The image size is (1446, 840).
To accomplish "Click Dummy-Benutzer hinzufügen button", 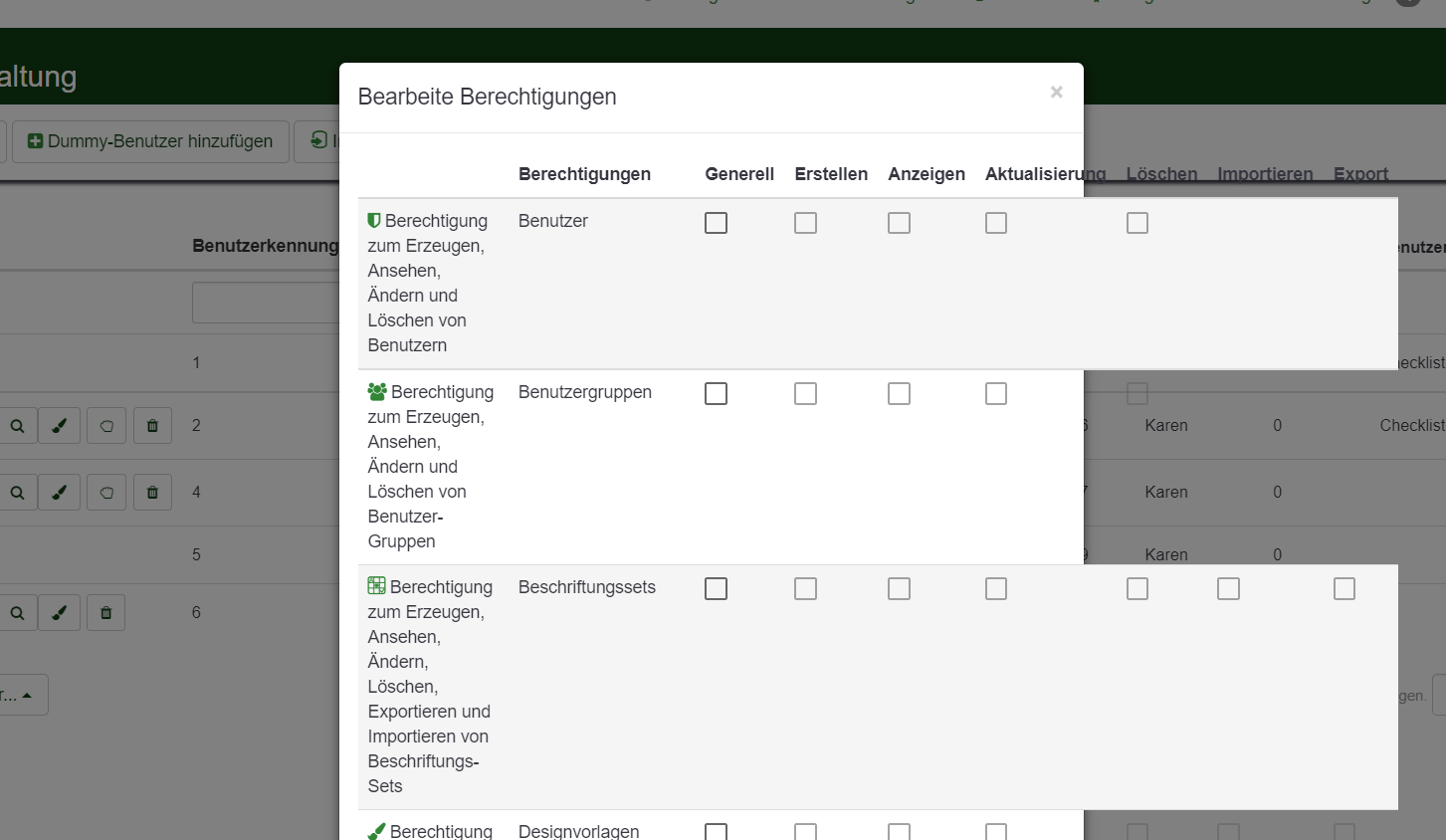I will [150, 141].
